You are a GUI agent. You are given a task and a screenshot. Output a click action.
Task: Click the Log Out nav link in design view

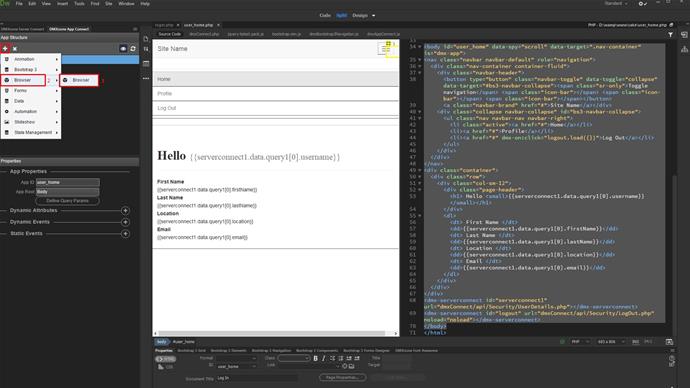click(x=167, y=108)
